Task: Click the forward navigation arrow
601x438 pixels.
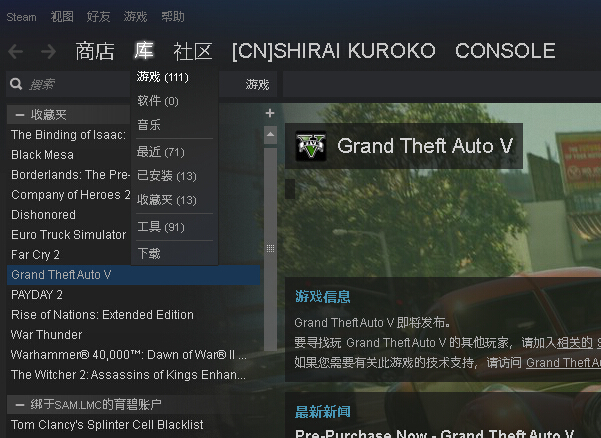Action: coord(48,52)
